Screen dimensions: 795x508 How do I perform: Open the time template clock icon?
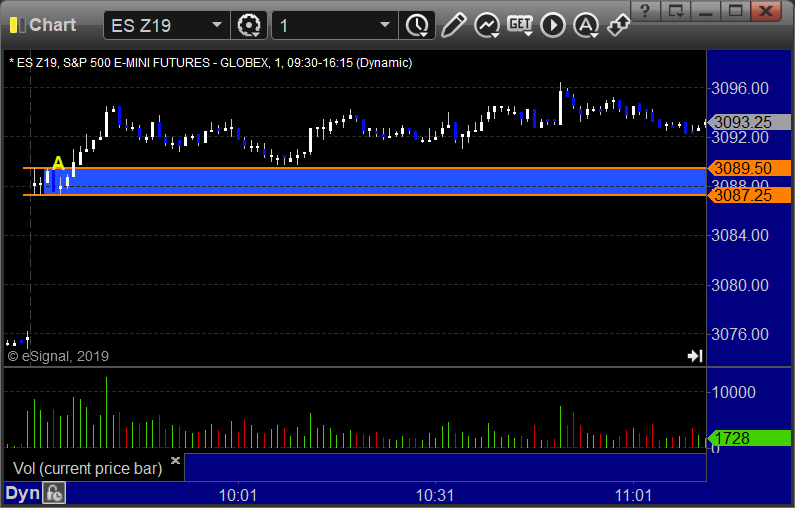coord(417,25)
